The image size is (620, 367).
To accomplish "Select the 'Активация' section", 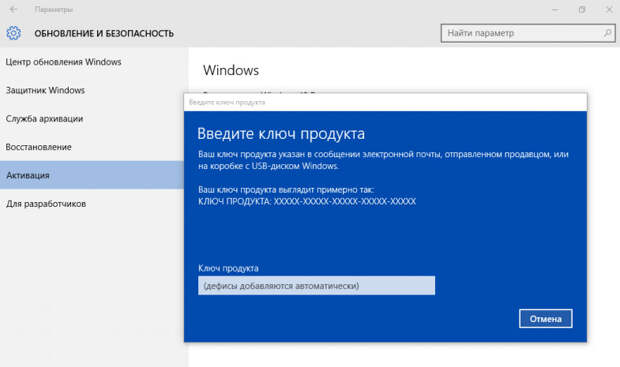I will 93,175.
